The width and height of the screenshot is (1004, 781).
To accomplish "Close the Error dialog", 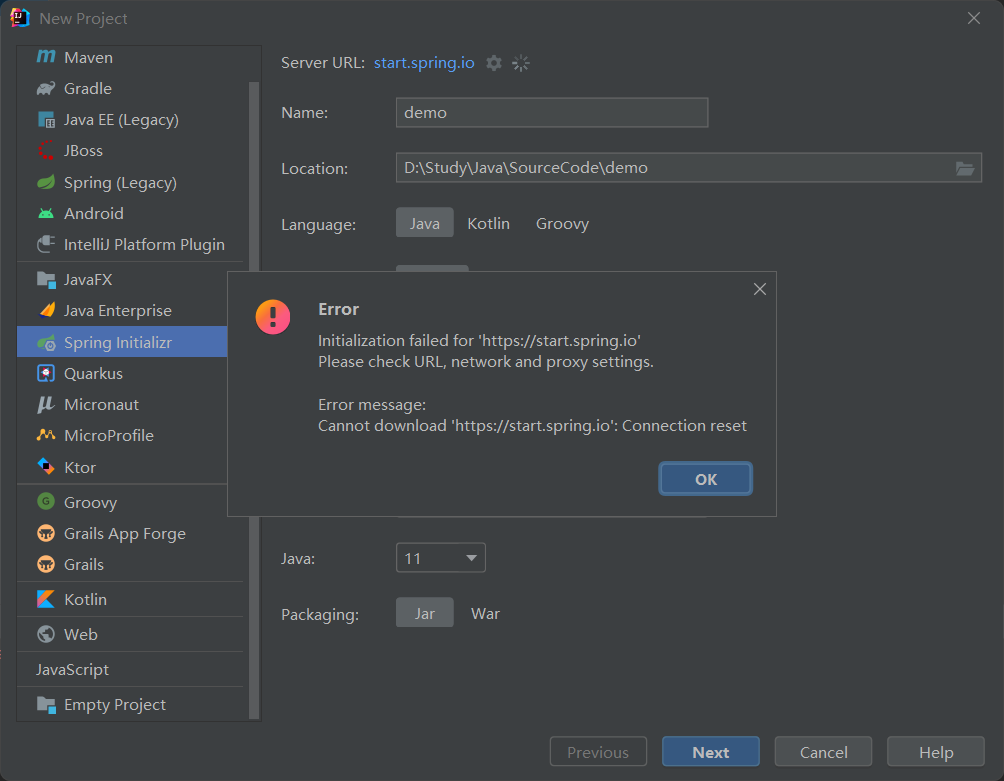I will point(759,289).
